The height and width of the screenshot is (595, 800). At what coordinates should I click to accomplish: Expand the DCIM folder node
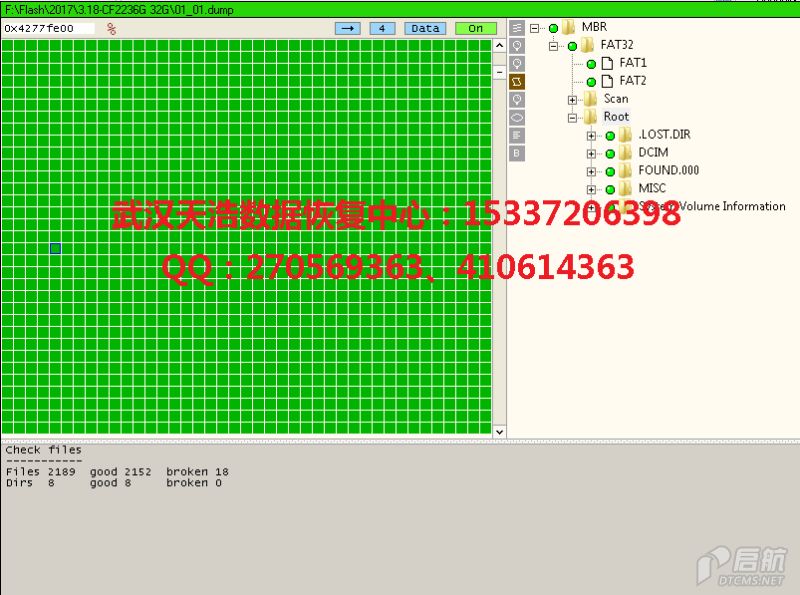tap(592, 153)
